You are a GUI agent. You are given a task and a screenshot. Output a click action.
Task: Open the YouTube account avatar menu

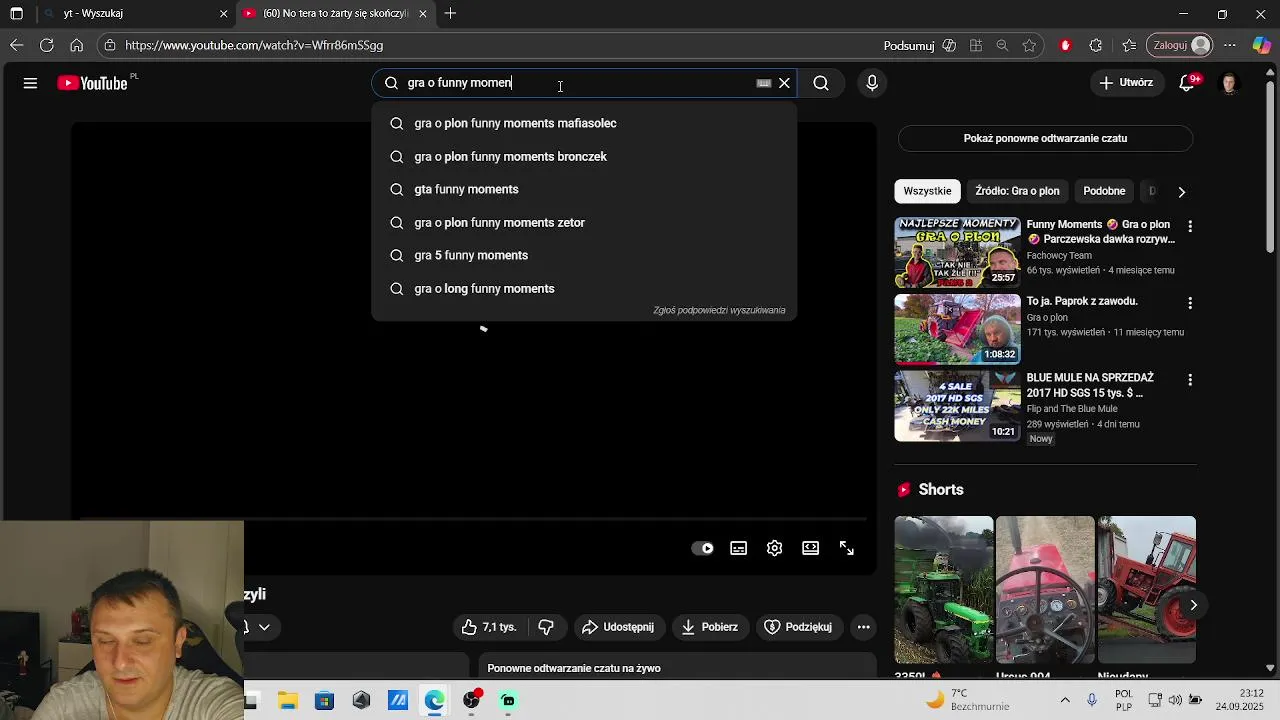tap(1230, 83)
